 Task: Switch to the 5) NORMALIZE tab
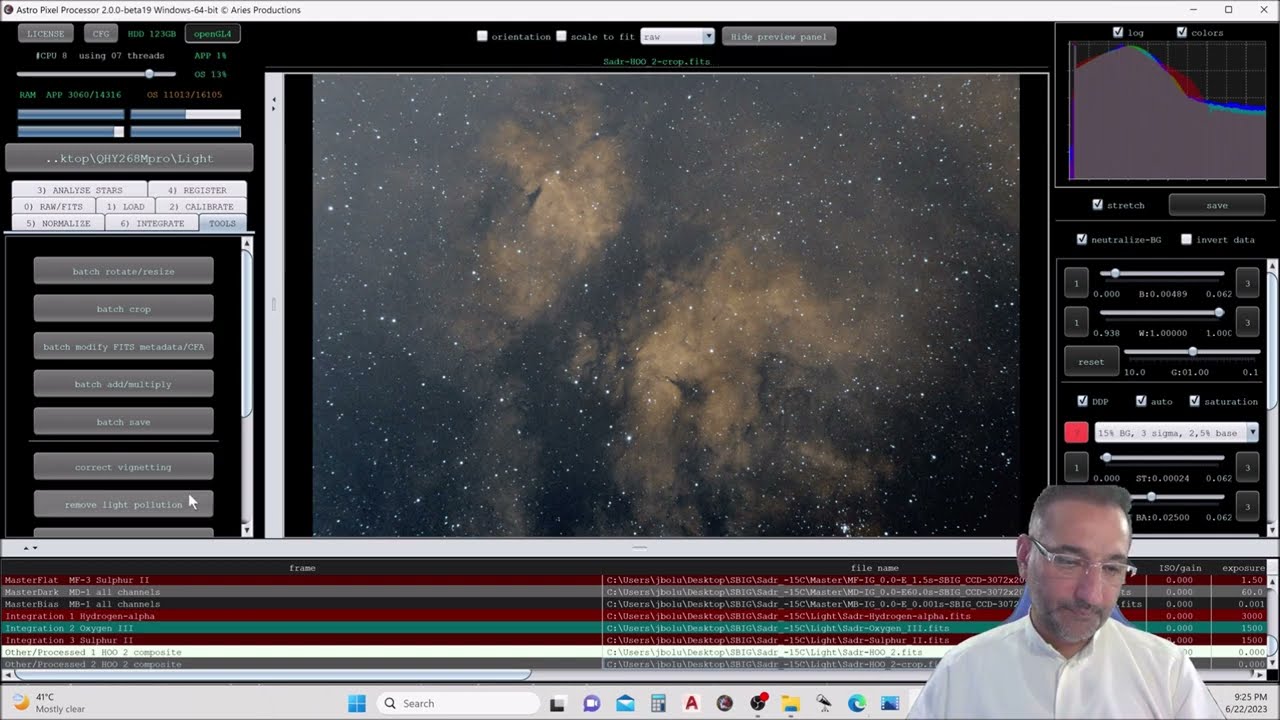[58, 224]
